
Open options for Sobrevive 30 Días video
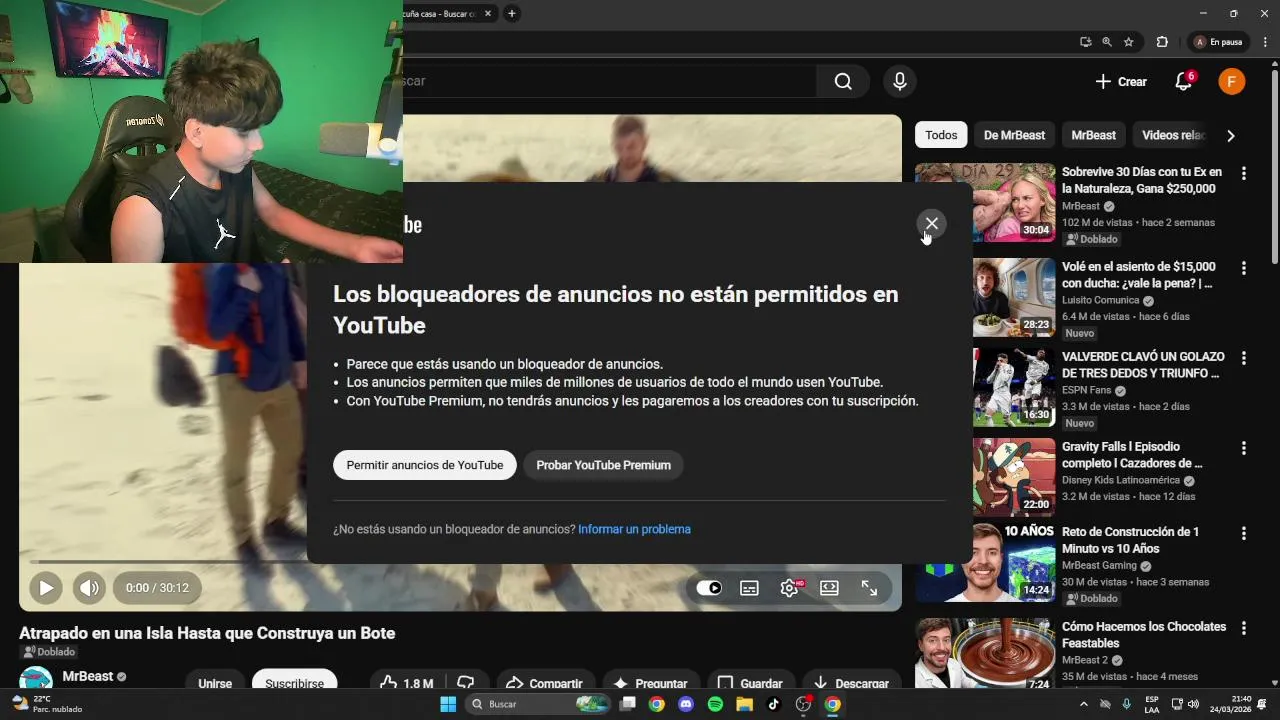[1244, 174]
